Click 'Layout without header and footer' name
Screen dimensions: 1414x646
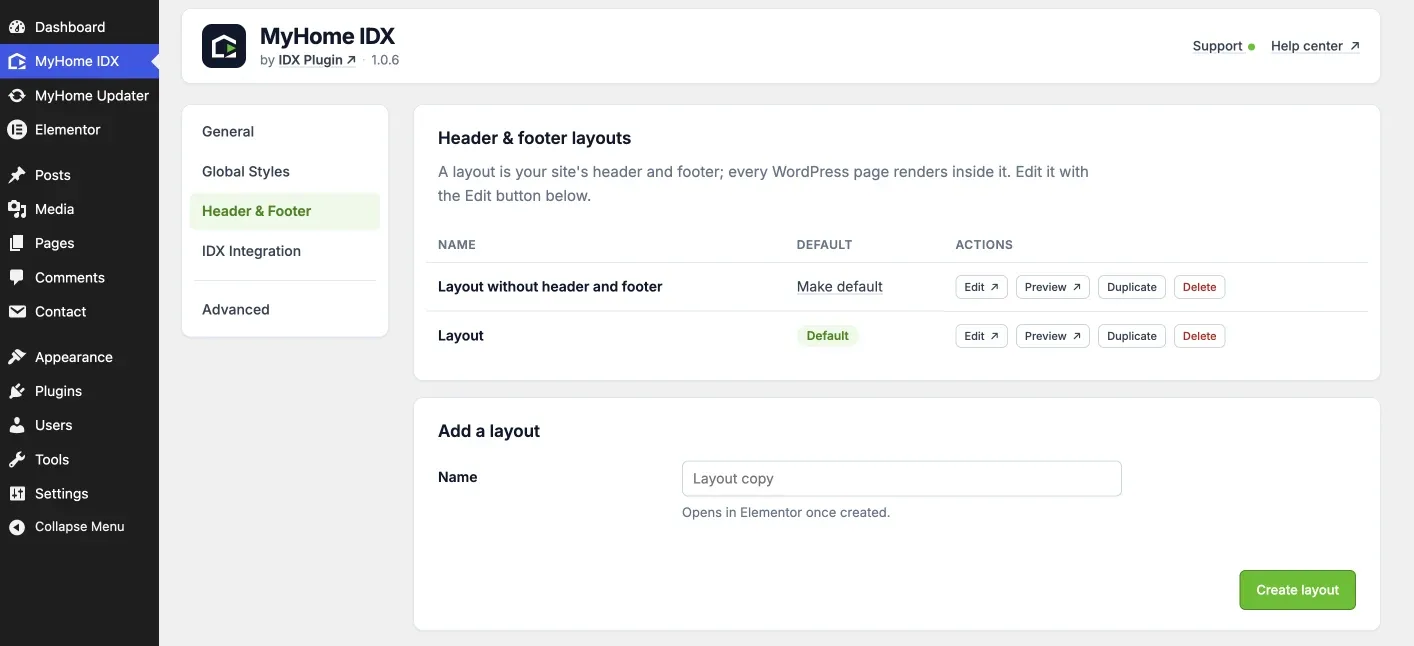click(550, 287)
